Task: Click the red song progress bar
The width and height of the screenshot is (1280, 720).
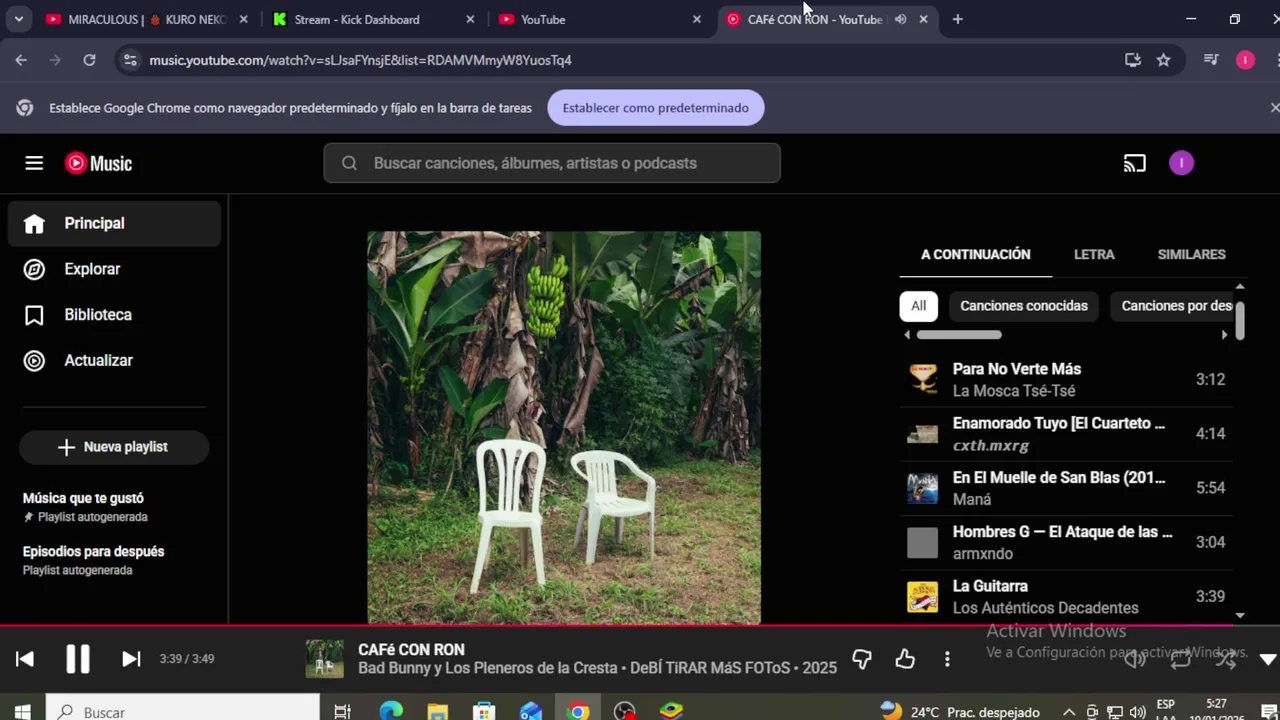Action: 640,626
